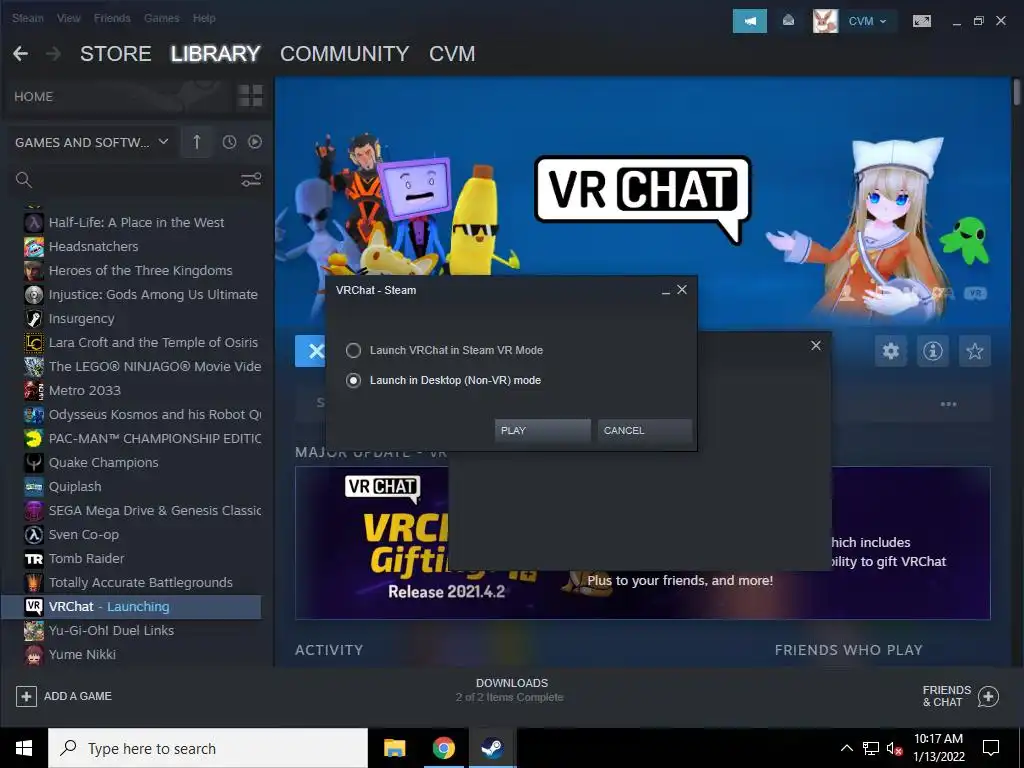Click PLAY in the VRChat dialog
1024x768 pixels.
coord(542,430)
